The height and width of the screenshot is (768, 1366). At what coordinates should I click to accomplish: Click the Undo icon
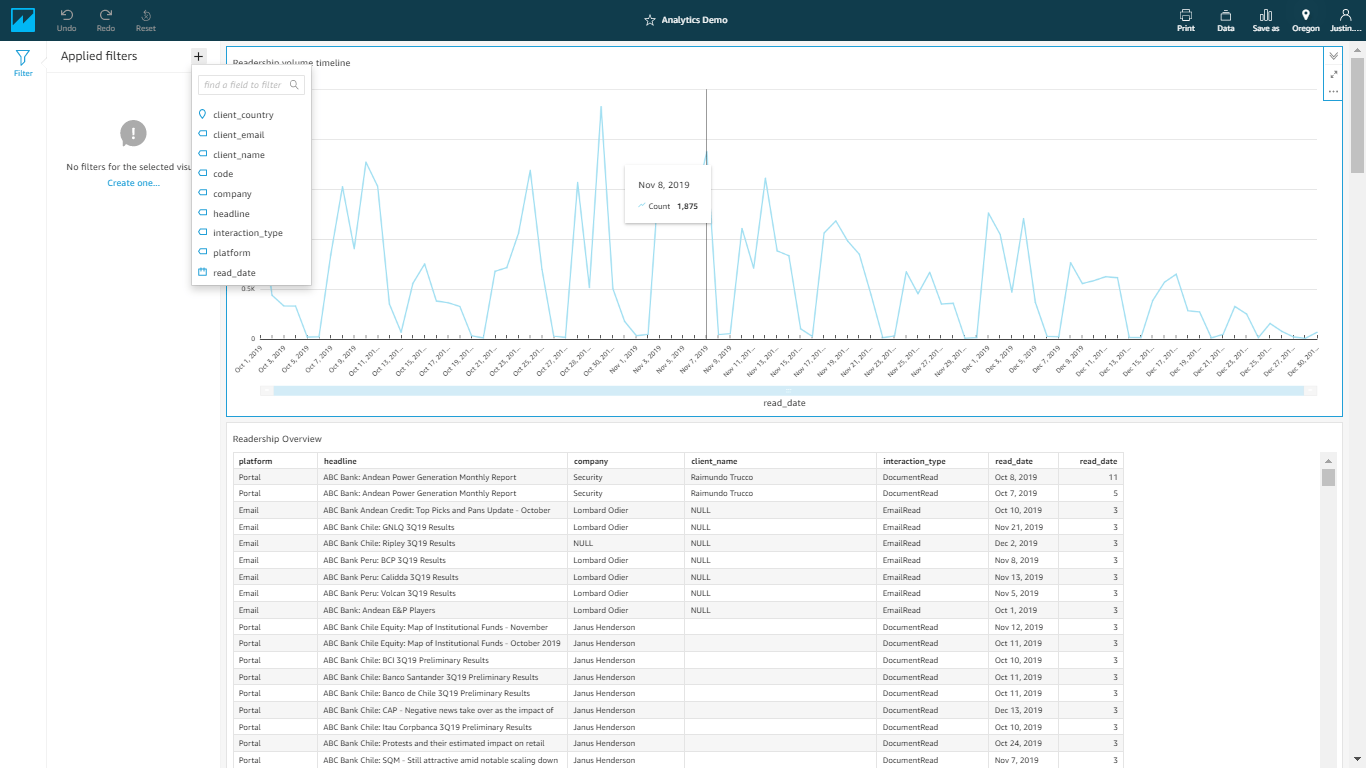pyautogui.click(x=66, y=16)
